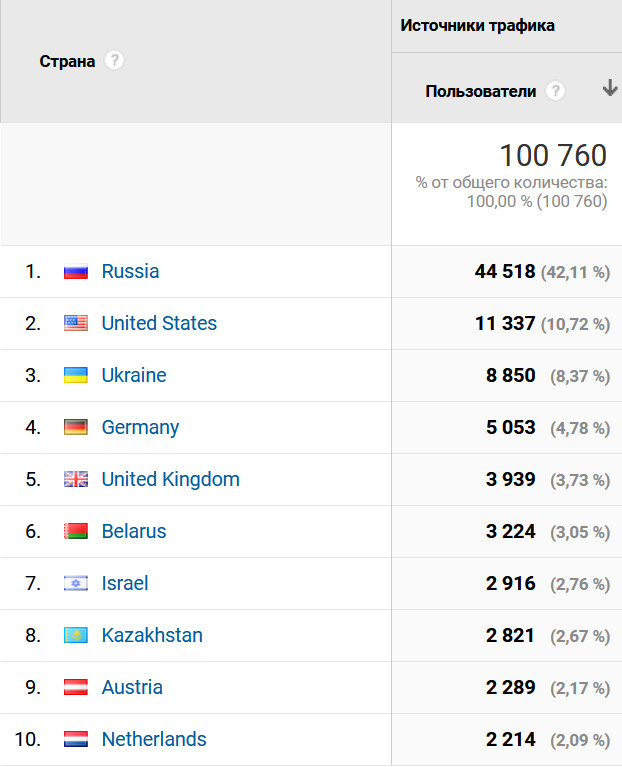Viewport: 622px width, 767px height.
Task: Click the help icon beside Пользователи
Action: point(556,91)
